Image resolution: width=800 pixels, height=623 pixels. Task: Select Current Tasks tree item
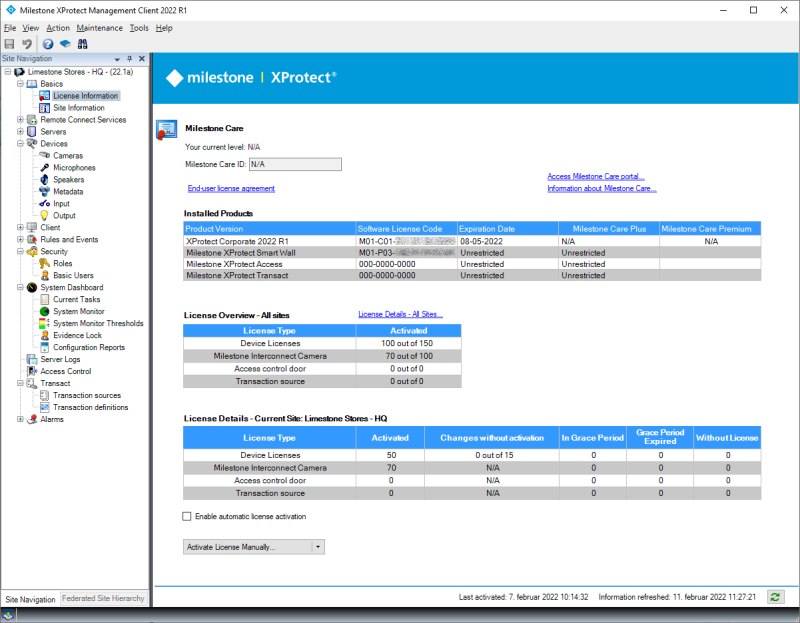coord(77,300)
